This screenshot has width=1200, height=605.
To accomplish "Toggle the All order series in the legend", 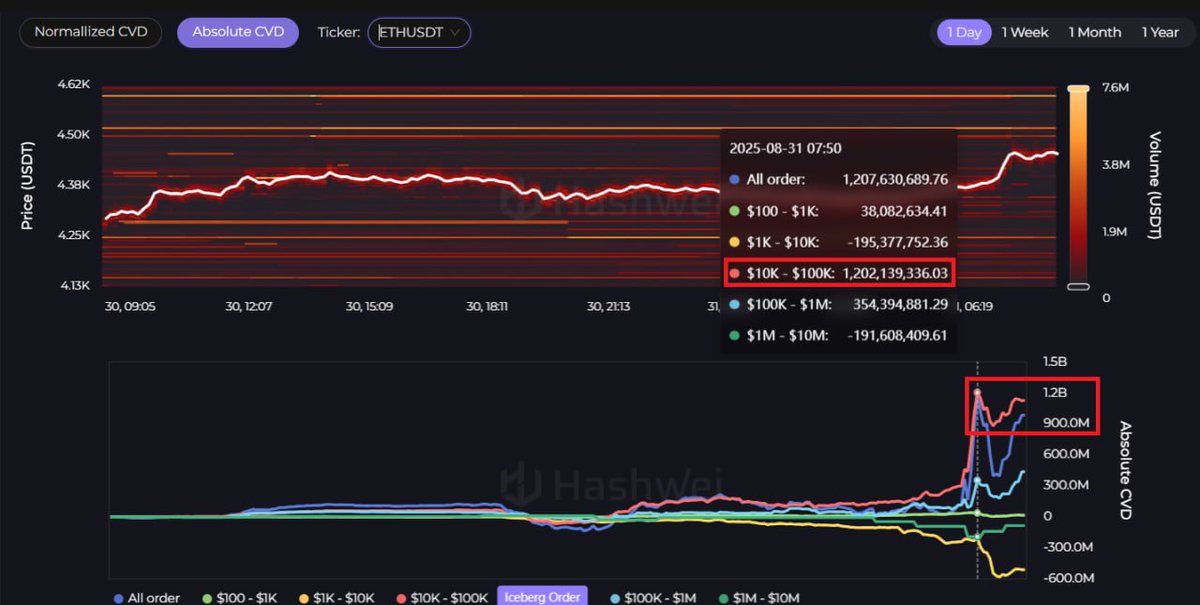I will pyautogui.click(x=146, y=597).
